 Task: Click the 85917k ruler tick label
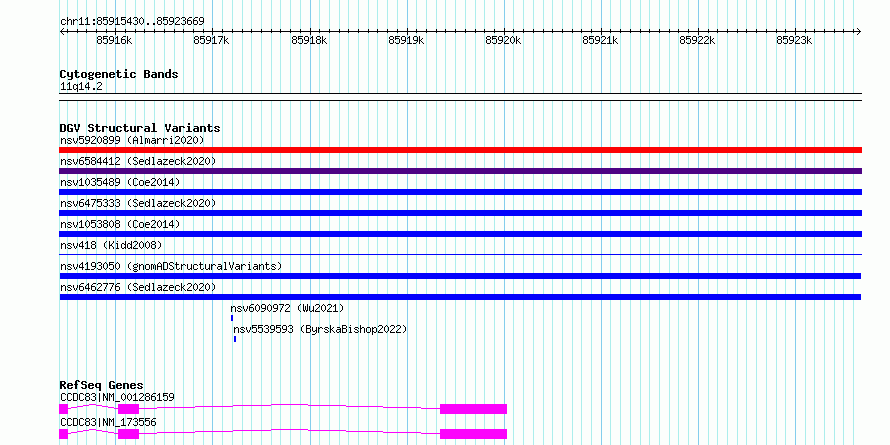coord(212,40)
